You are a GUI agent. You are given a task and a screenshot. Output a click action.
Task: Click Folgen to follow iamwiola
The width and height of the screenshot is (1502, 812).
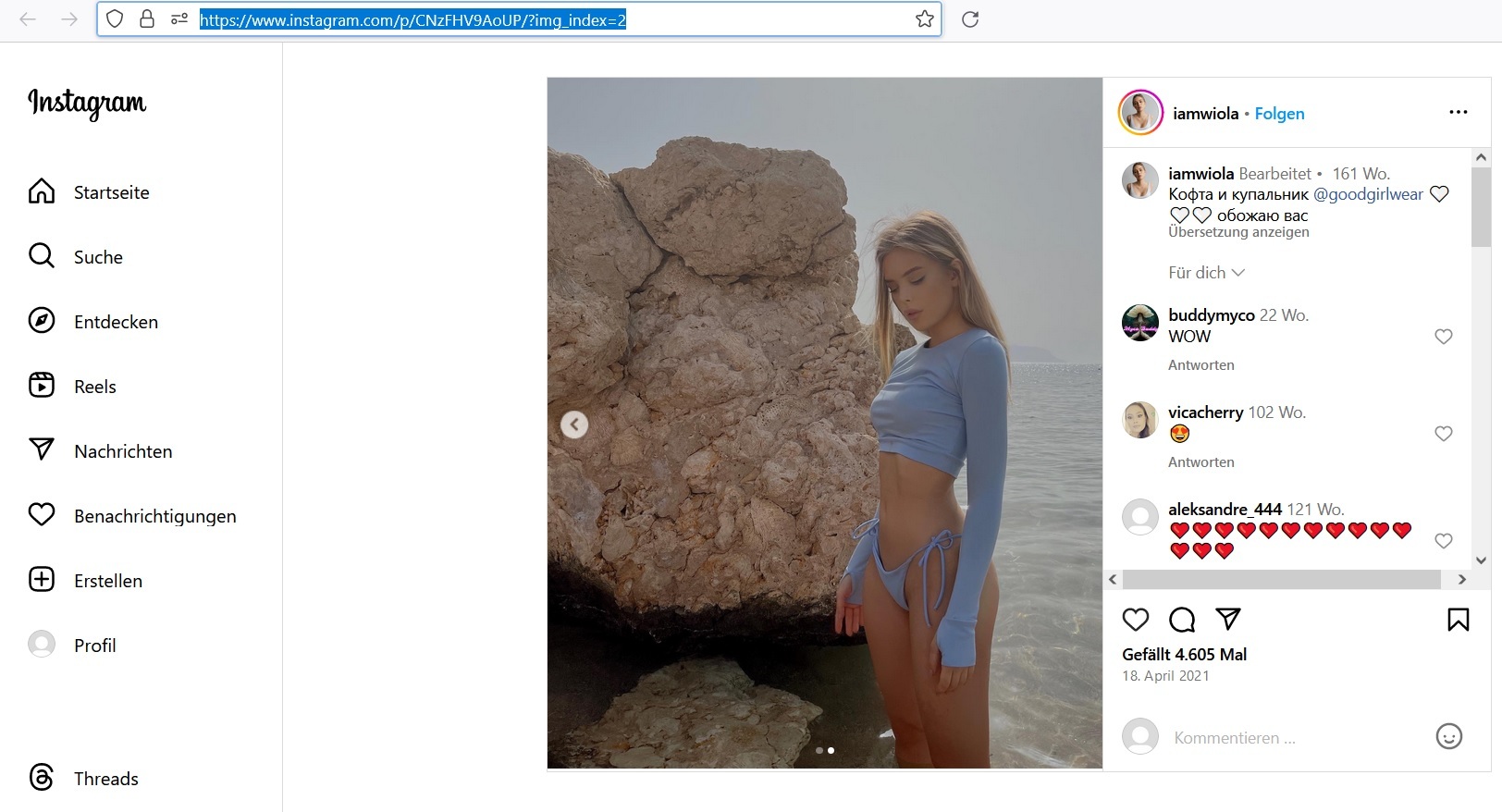[1279, 114]
